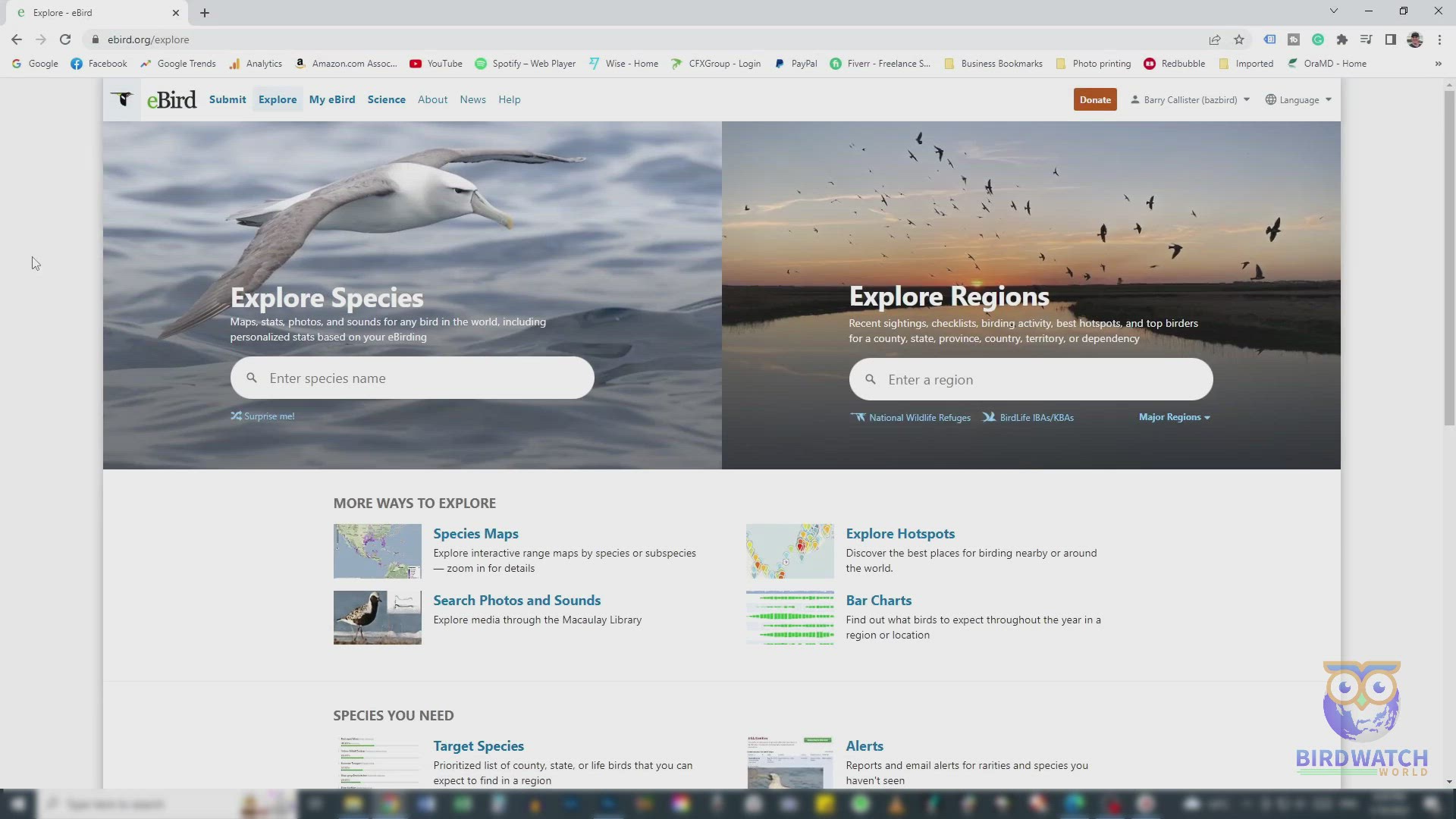Click the Species Maps thumbnail
This screenshot has width=1456, height=819.
point(377,551)
